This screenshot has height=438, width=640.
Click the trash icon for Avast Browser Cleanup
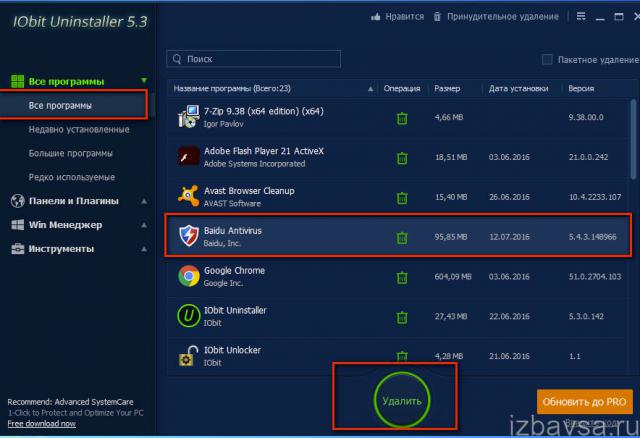(x=402, y=198)
